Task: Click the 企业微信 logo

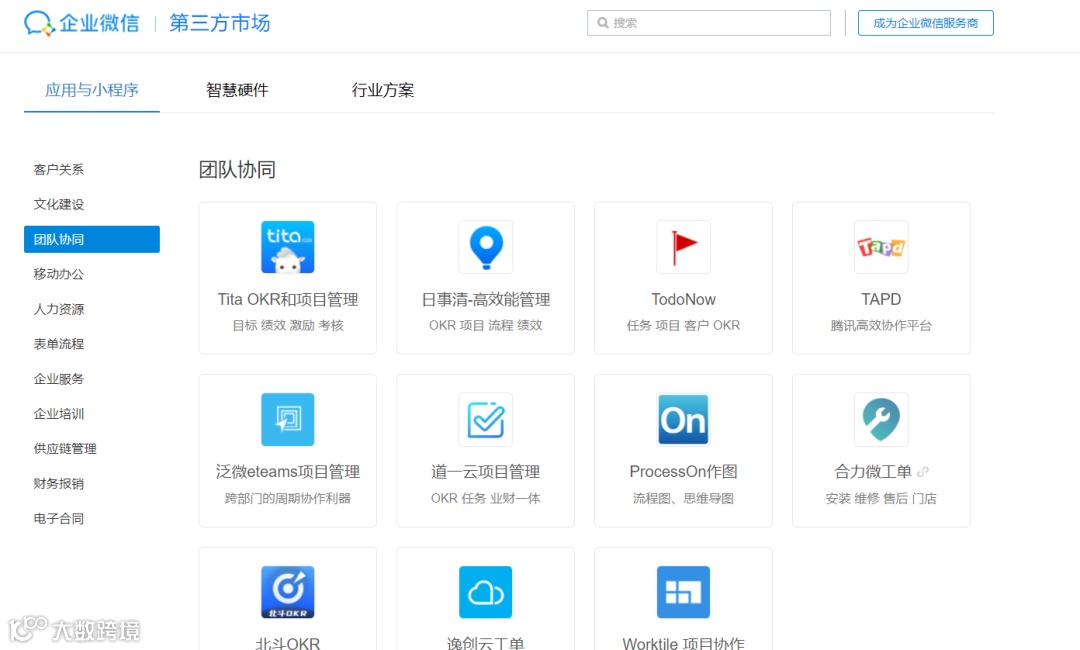Action: click(x=81, y=23)
